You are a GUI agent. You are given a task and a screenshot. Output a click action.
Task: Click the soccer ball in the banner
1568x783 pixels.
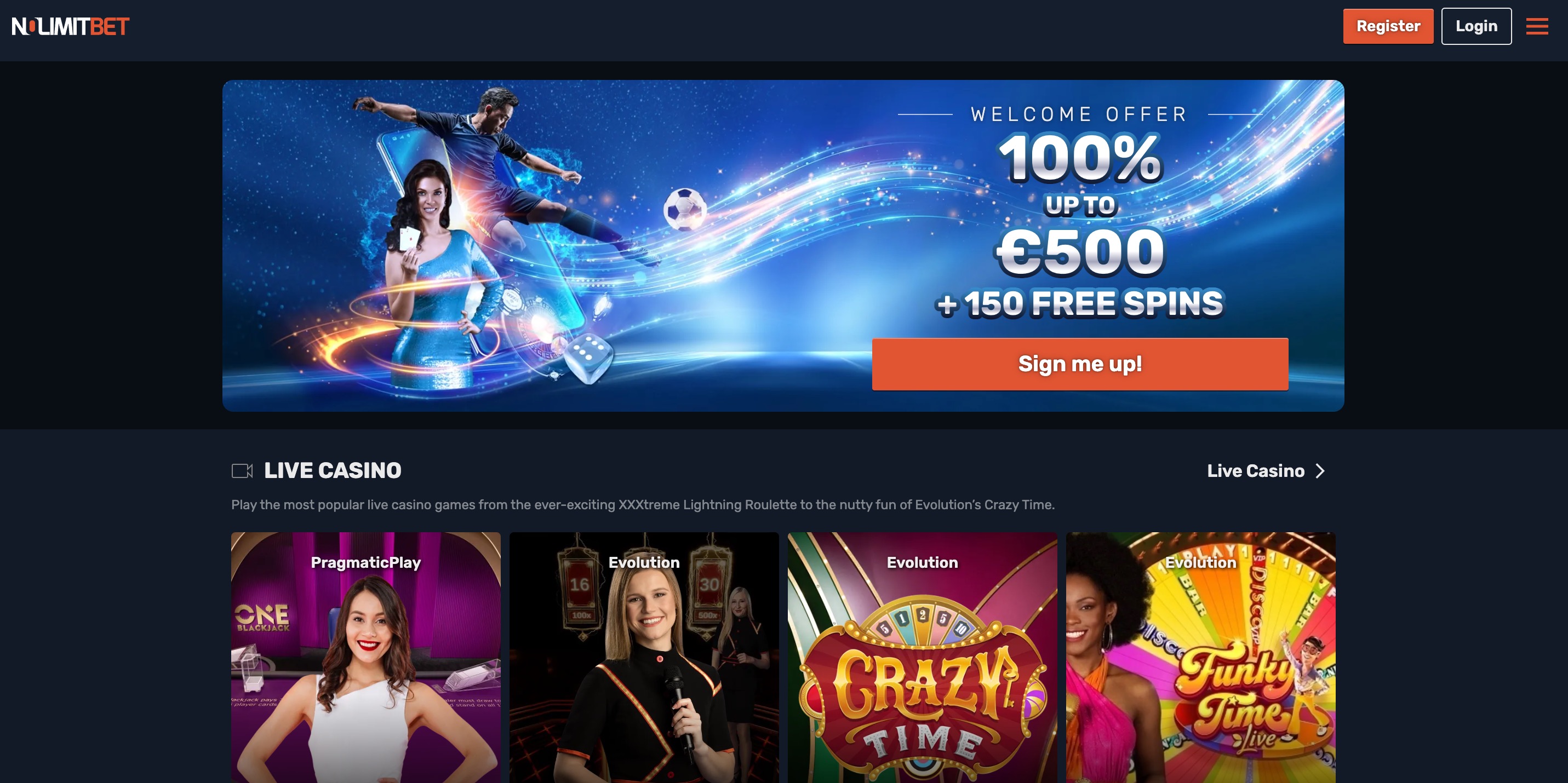(x=685, y=209)
